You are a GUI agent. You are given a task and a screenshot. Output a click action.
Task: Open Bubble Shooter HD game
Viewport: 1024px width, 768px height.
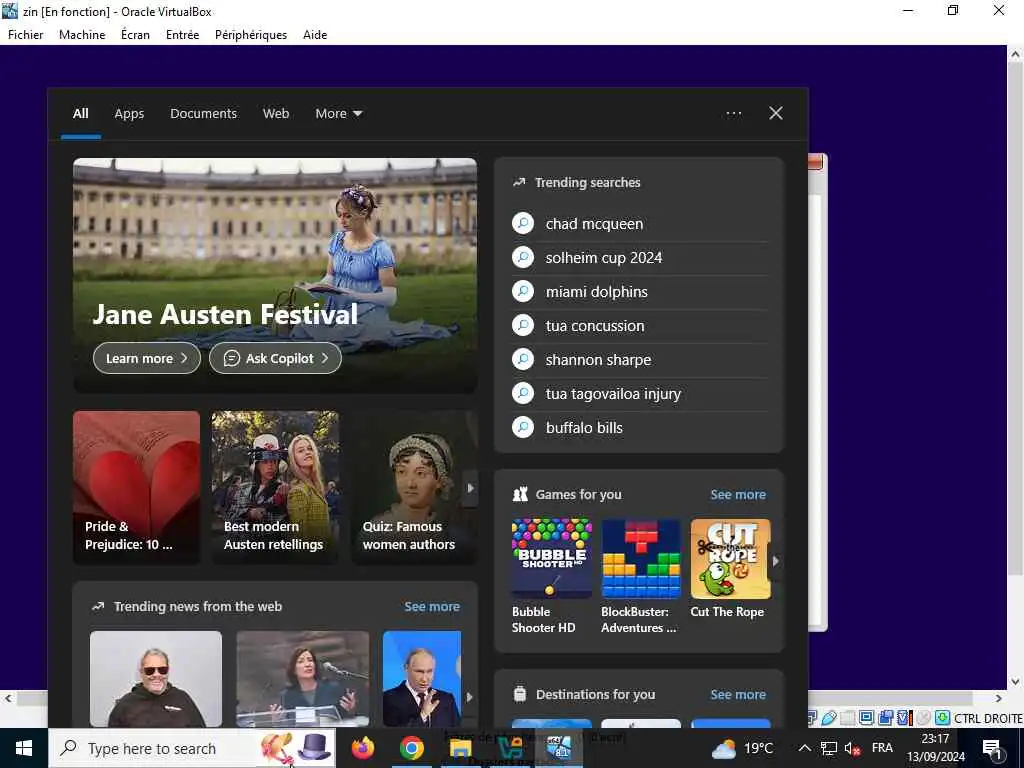(552, 576)
